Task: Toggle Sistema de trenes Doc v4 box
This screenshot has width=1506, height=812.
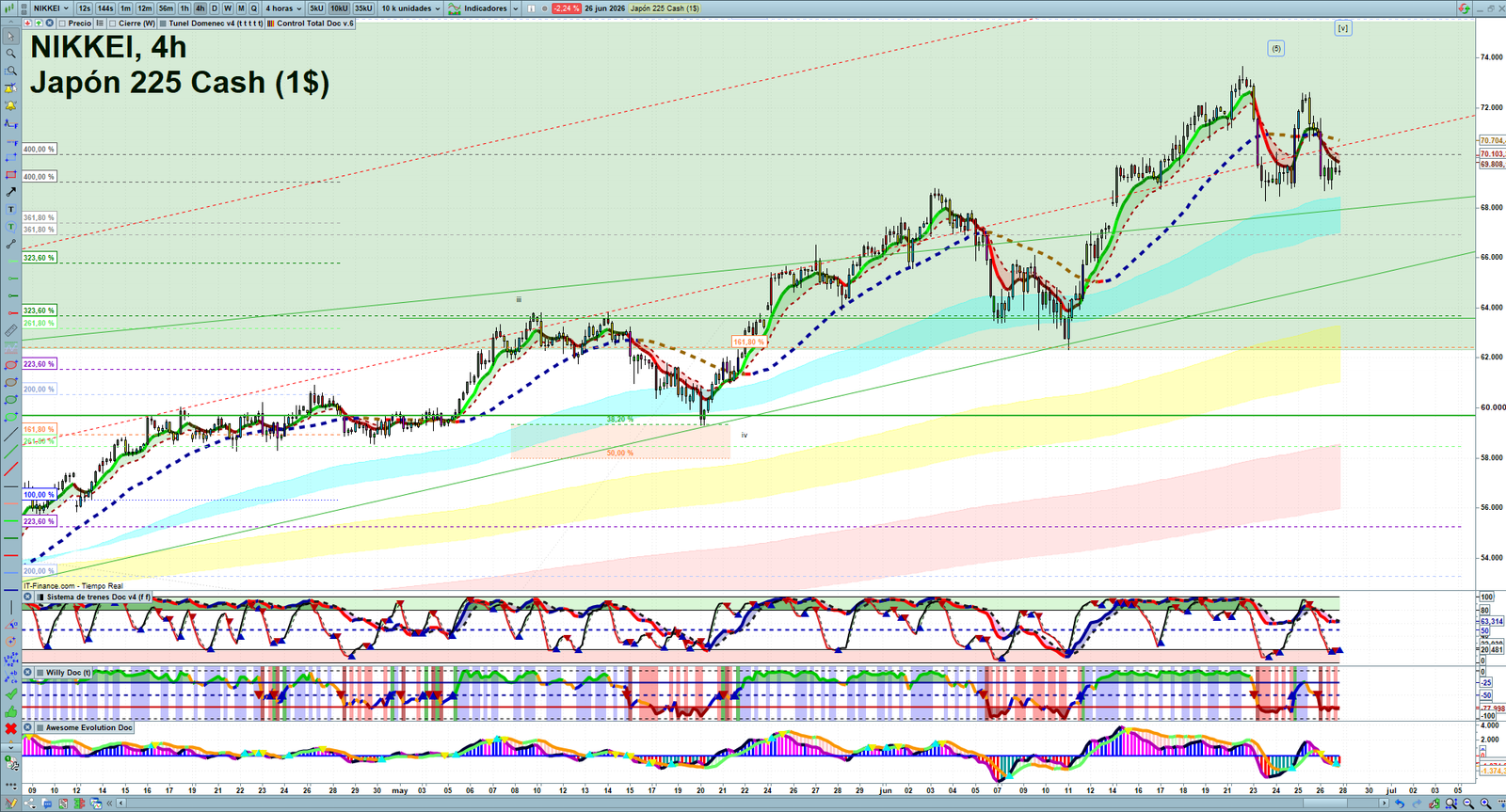Action: (40, 597)
